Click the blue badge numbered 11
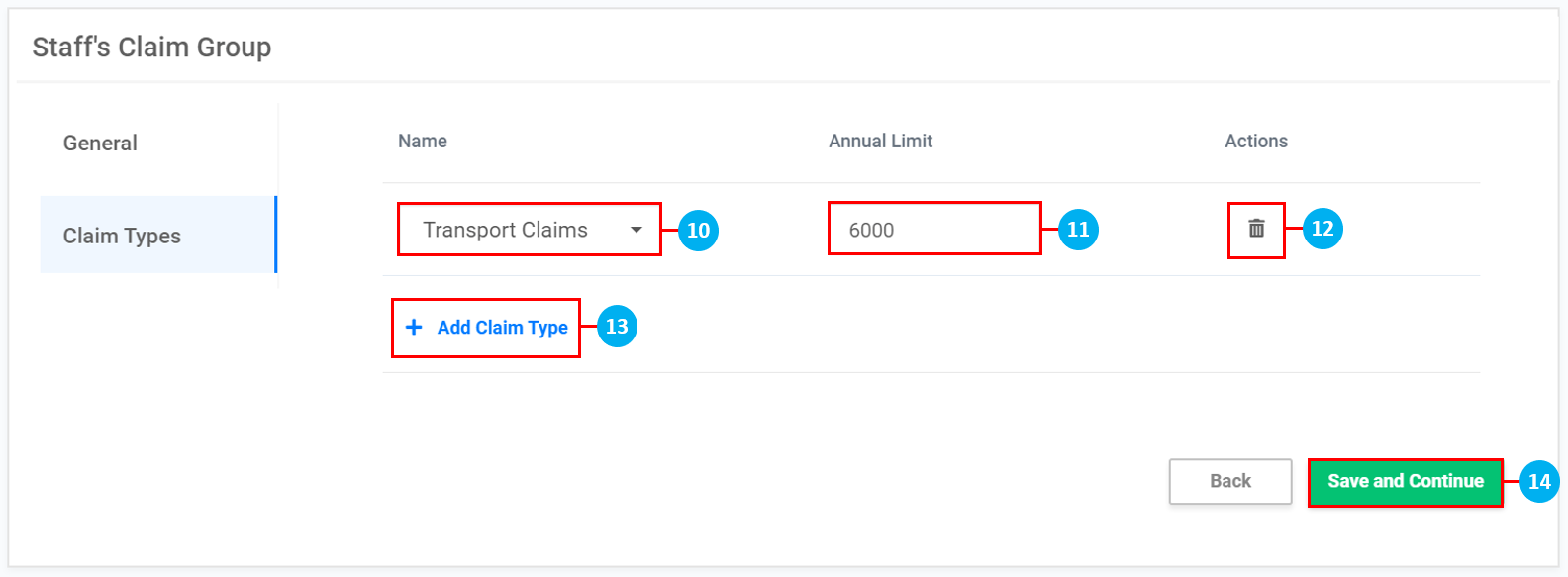1568x577 pixels. 1078,230
